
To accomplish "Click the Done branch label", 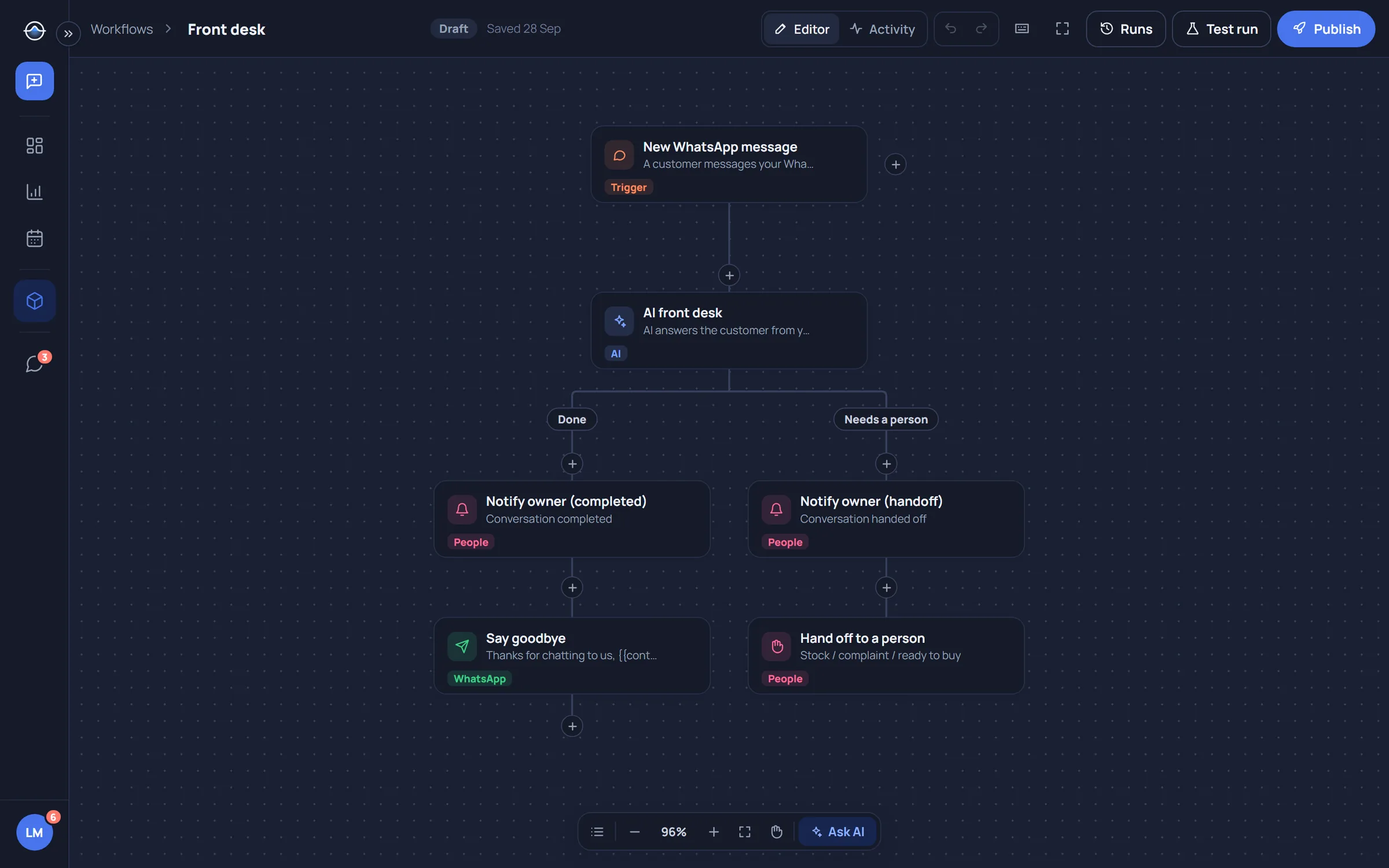I will [572, 420].
